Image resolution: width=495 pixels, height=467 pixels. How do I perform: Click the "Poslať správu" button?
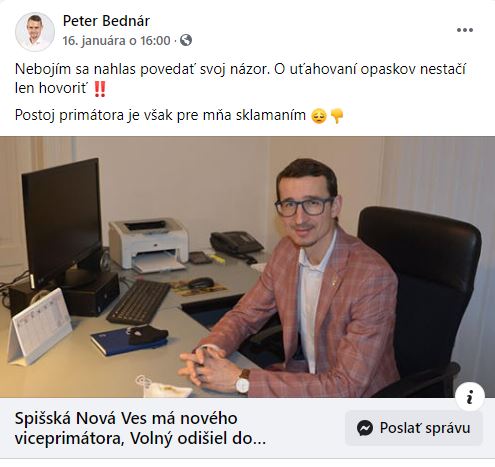(x=414, y=428)
